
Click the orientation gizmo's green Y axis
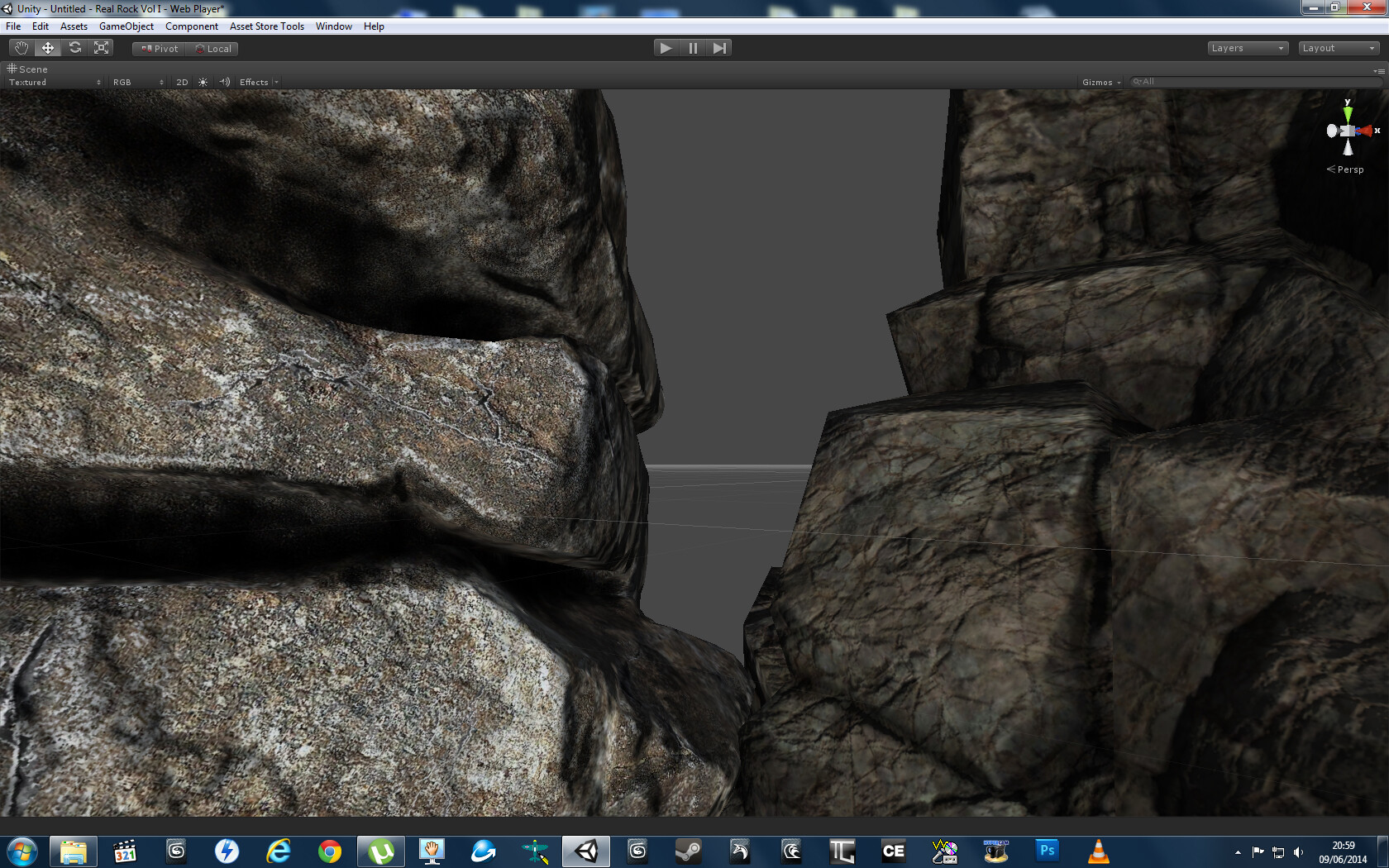(x=1348, y=111)
